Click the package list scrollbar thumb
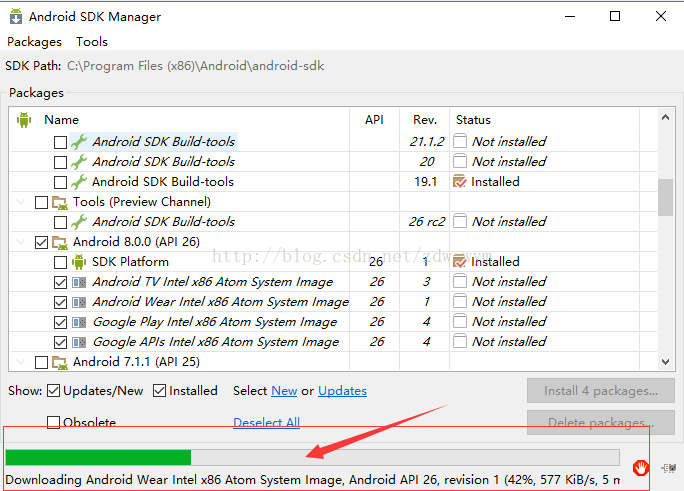684x491 pixels. tap(665, 197)
